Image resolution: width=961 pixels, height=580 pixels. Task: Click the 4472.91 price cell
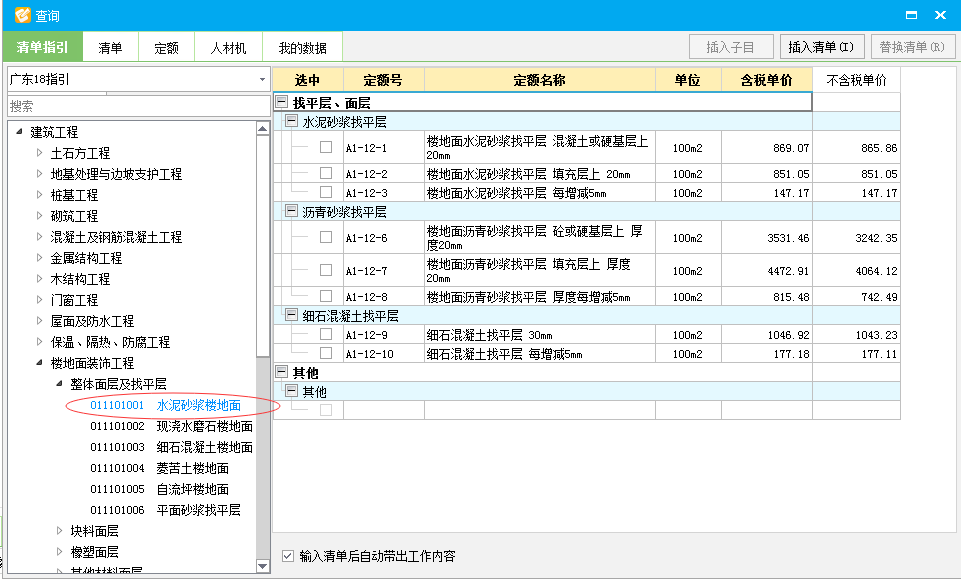pyautogui.click(x=767, y=270)
